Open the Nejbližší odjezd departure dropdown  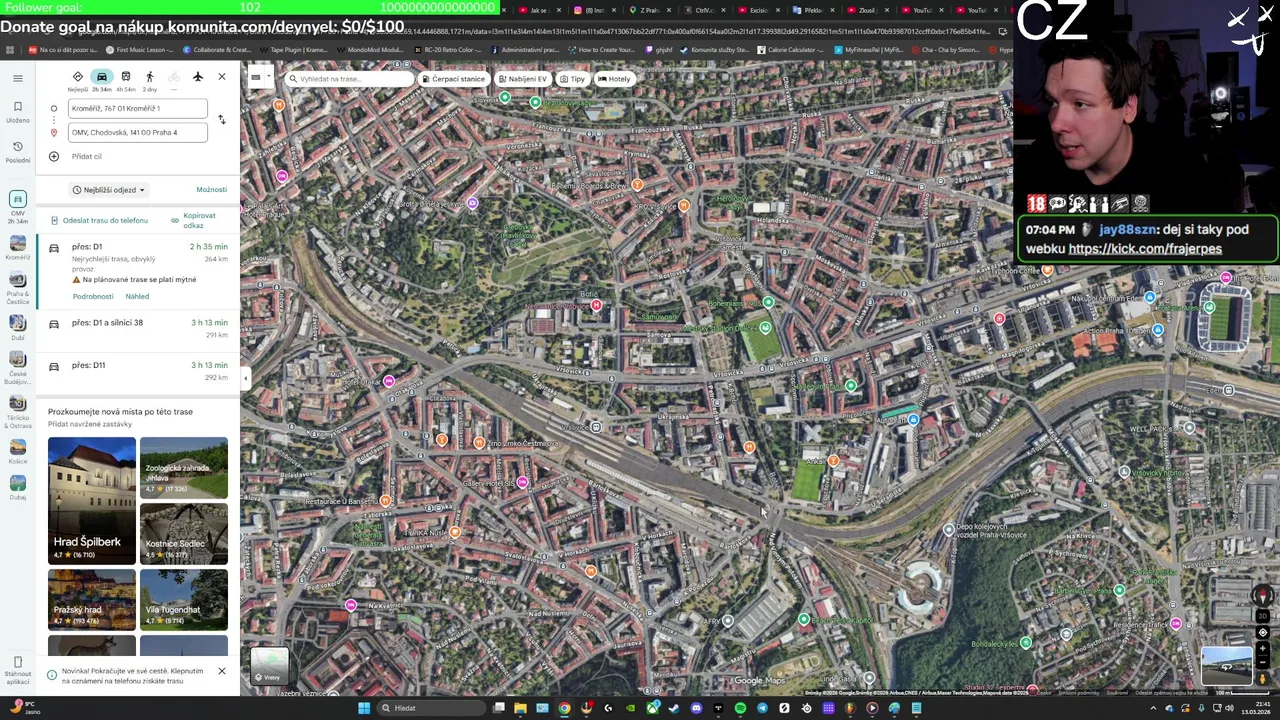(109, 190)
